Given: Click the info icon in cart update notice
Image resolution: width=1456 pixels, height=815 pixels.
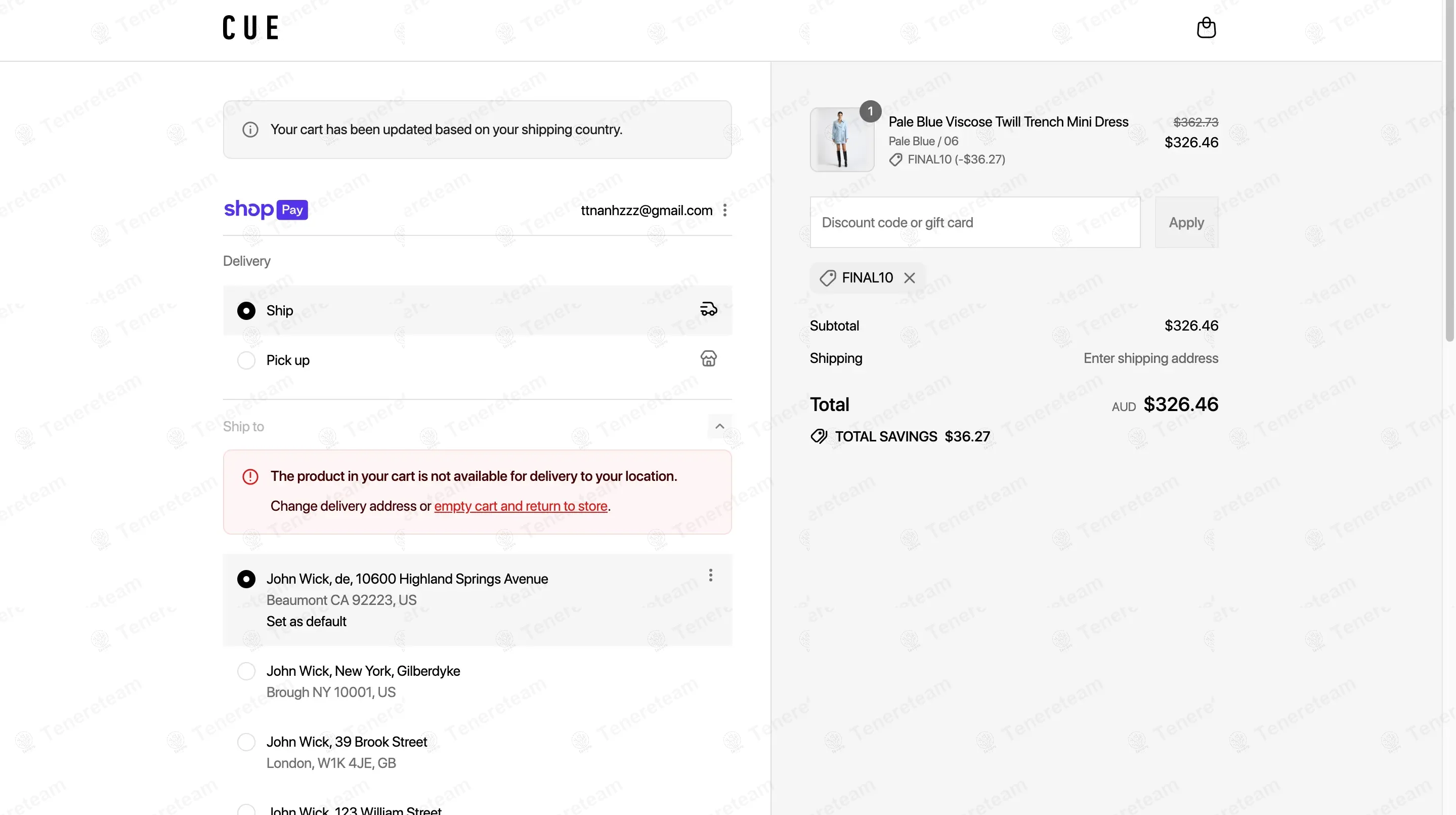Looking at the screenshot, I should [250, 130].
